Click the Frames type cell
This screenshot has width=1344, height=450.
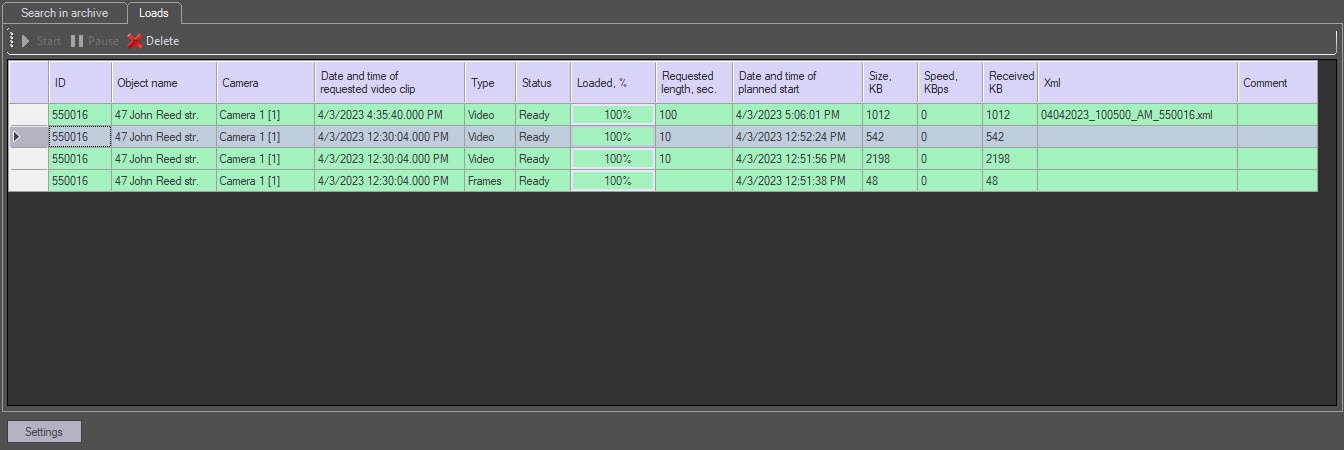point(489,181)
